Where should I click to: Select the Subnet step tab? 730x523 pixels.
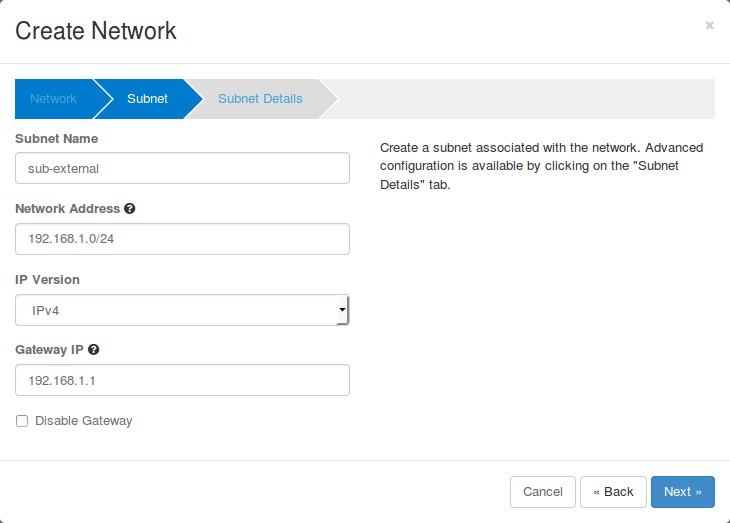147,99
